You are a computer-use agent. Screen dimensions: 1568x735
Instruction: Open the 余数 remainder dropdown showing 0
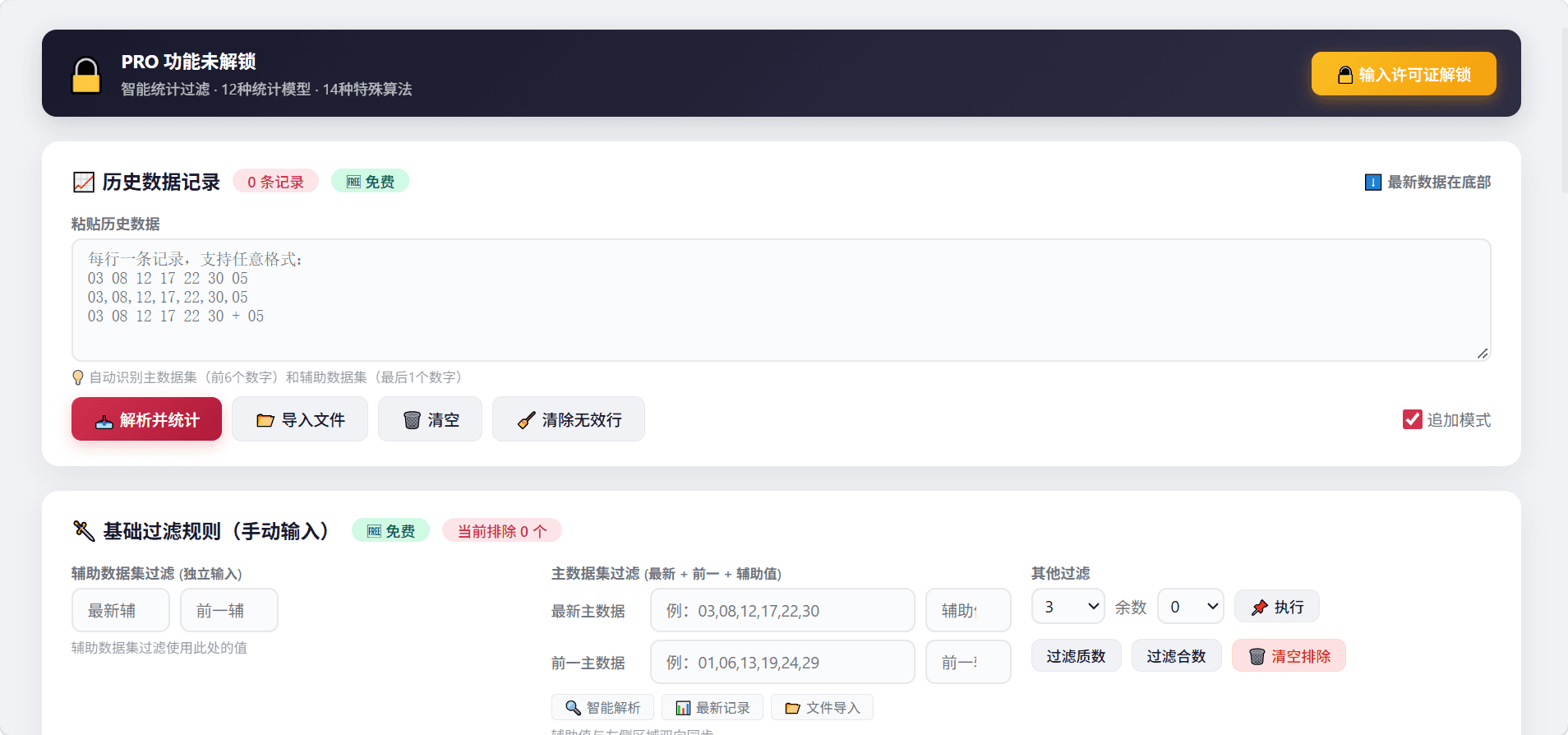click(1191, 607)
